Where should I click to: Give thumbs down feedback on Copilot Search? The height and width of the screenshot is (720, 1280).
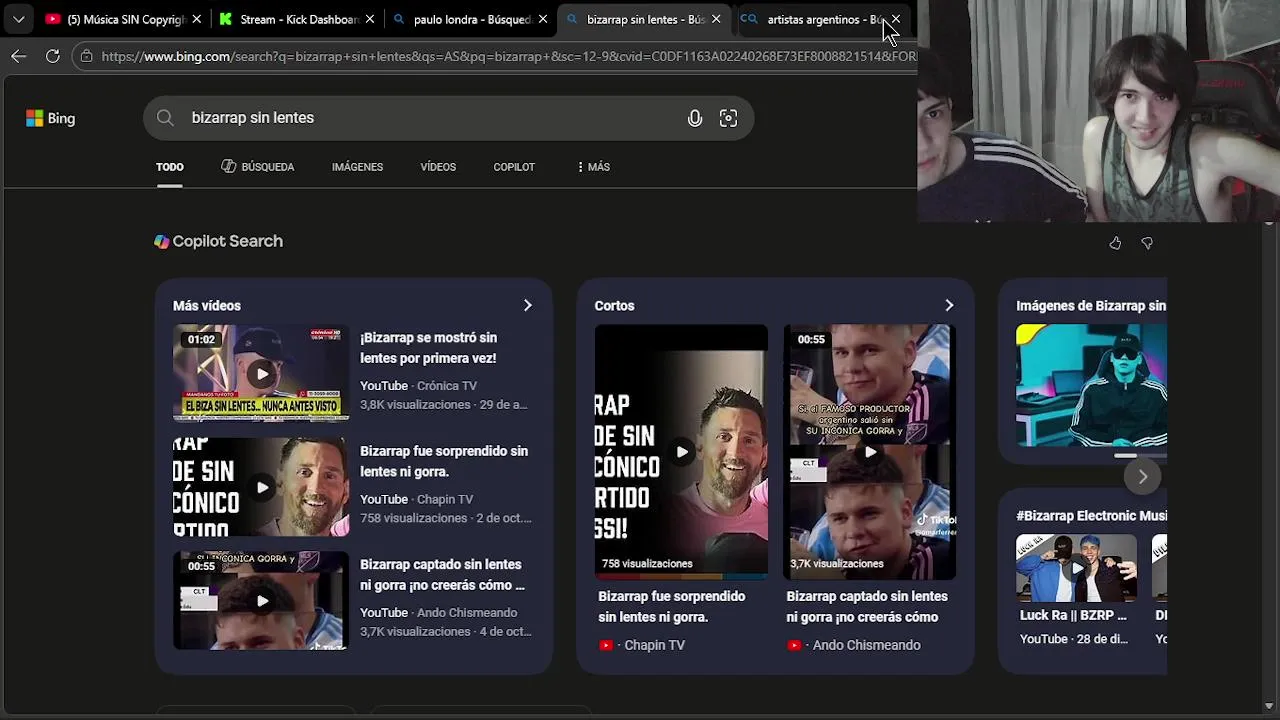coord(1147,243)
